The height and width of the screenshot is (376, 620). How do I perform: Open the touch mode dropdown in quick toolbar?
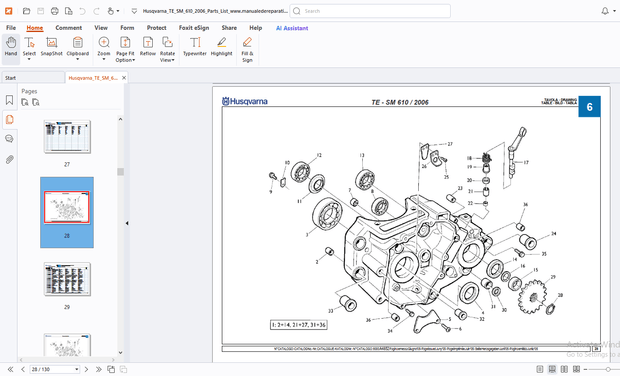pyautogui.click(x=117, y=11)
